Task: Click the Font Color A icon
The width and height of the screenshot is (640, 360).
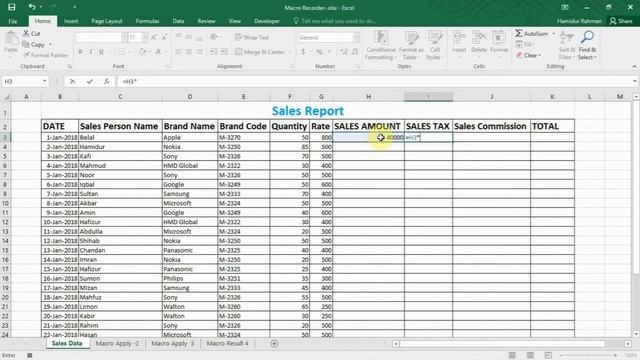Action: 158,52
